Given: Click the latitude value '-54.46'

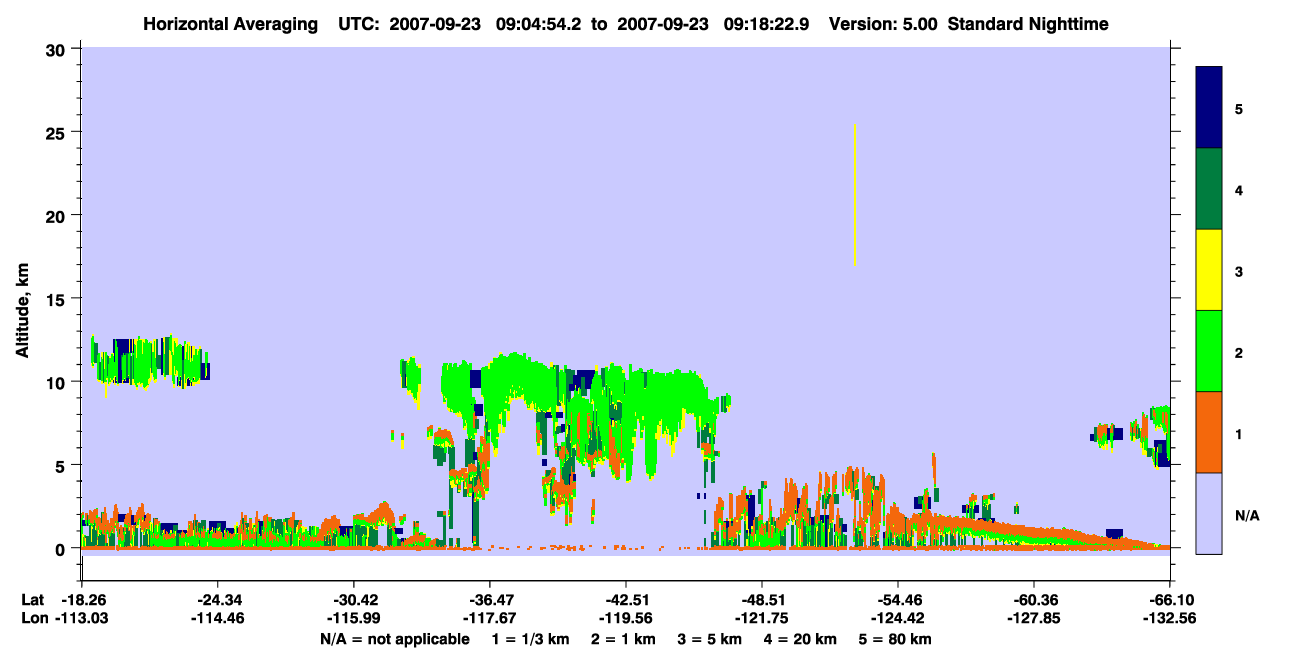Looking at the screenshot, I should click(x=898, y=600).
